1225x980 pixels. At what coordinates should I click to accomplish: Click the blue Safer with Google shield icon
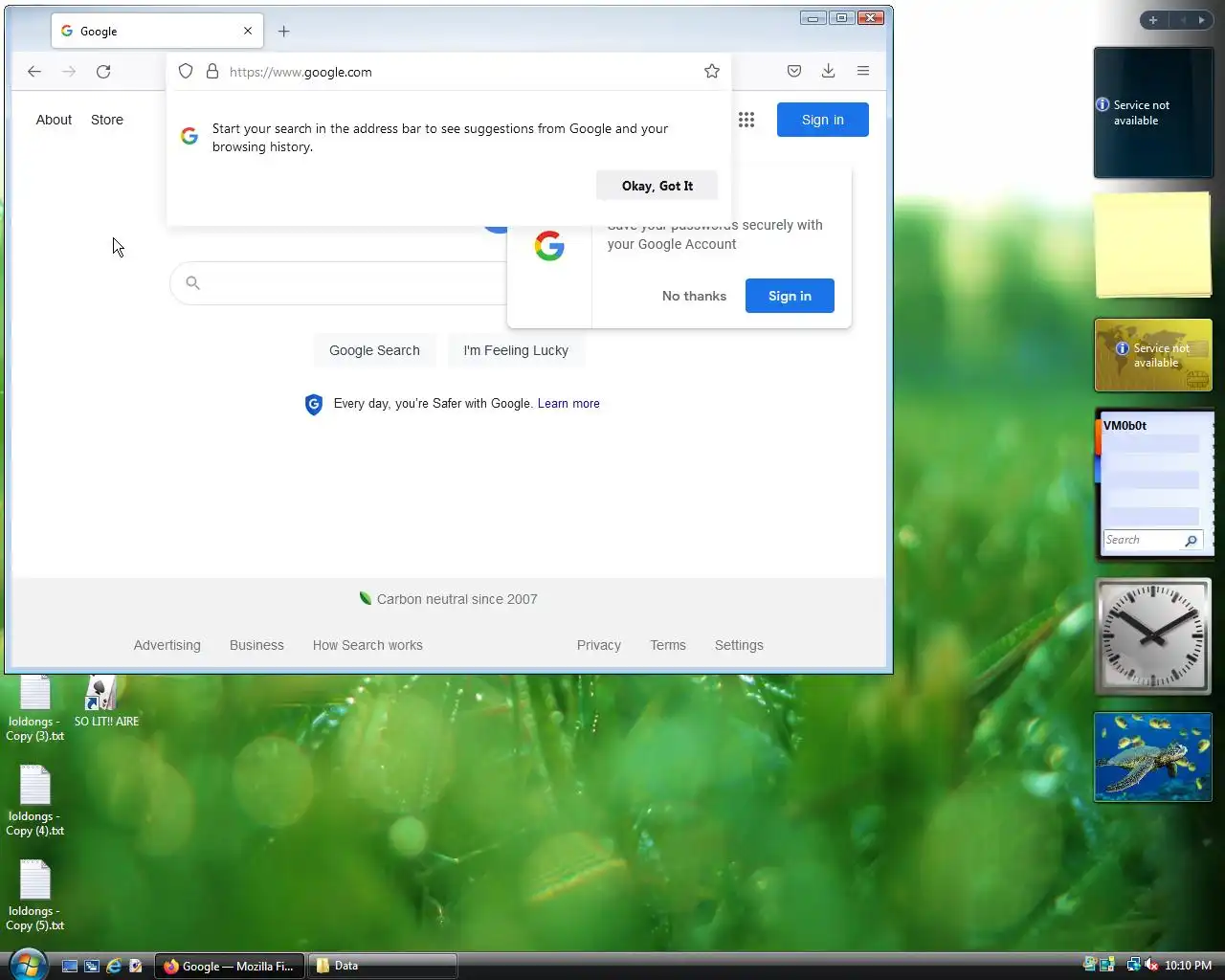pos(314,404)
